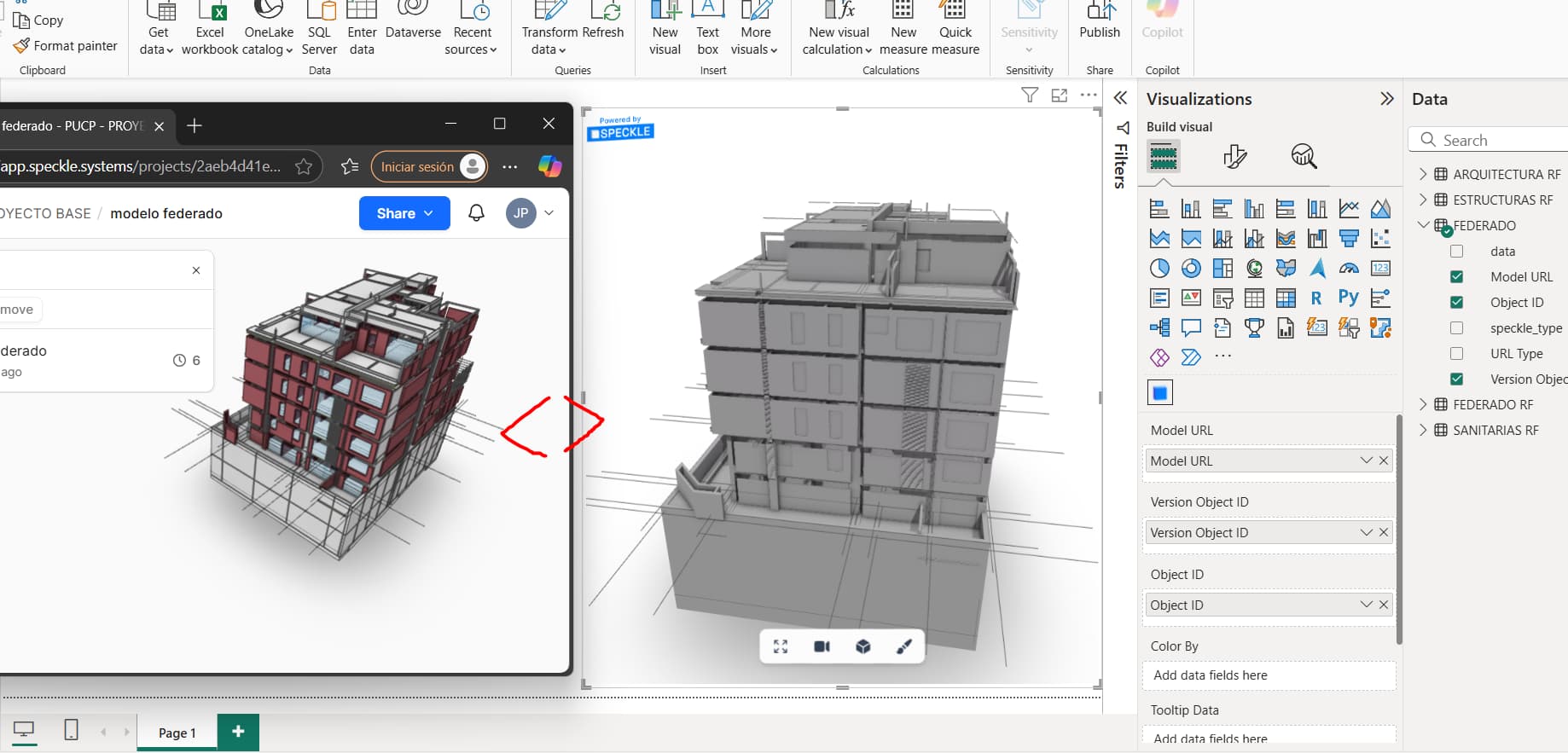Image resolution: width=1568 pixels, height=753 pixels.
Task: Add a new report page
Action: [x=238, y=731]
